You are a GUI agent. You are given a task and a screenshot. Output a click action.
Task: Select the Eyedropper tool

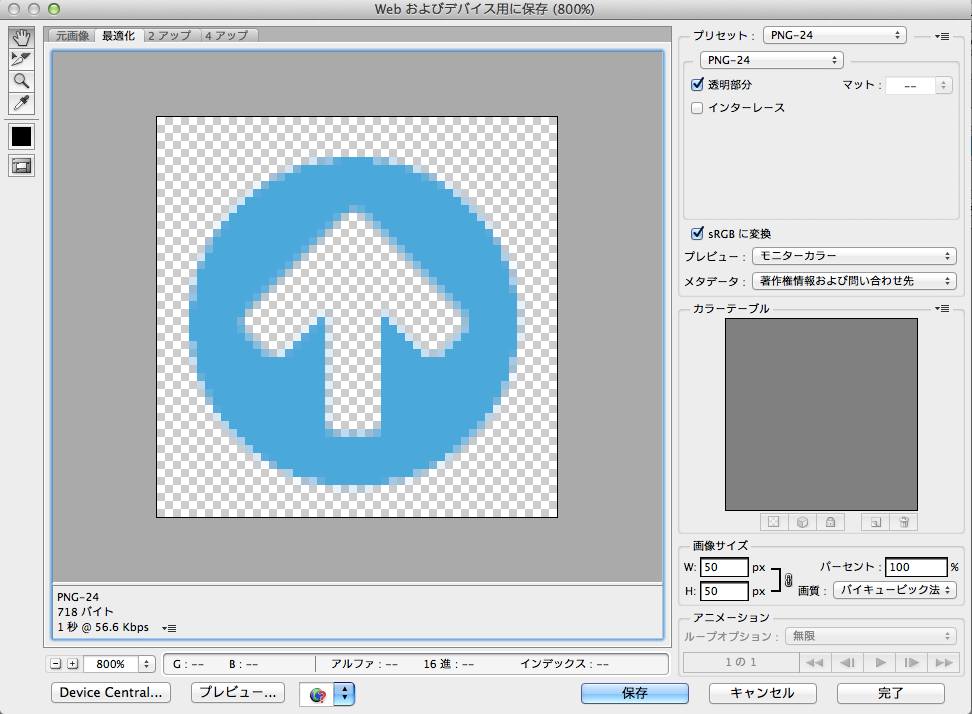[x=21, y=103]
